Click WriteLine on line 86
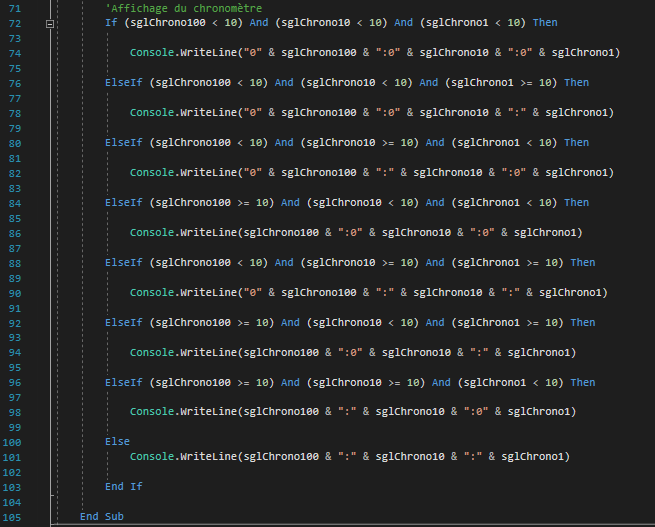Screen dimensions: 655x527 (x=209, y=233)
